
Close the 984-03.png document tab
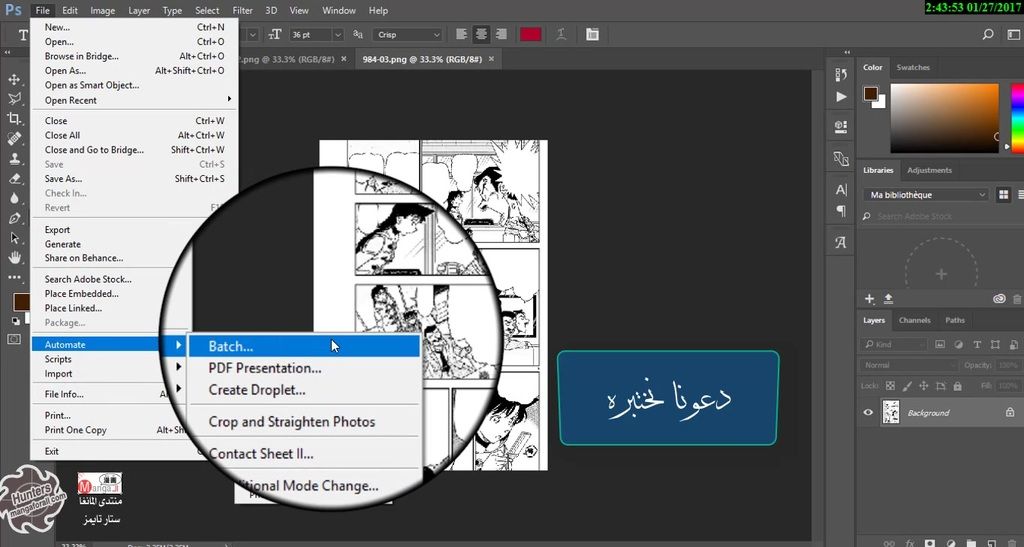point(491,59)
